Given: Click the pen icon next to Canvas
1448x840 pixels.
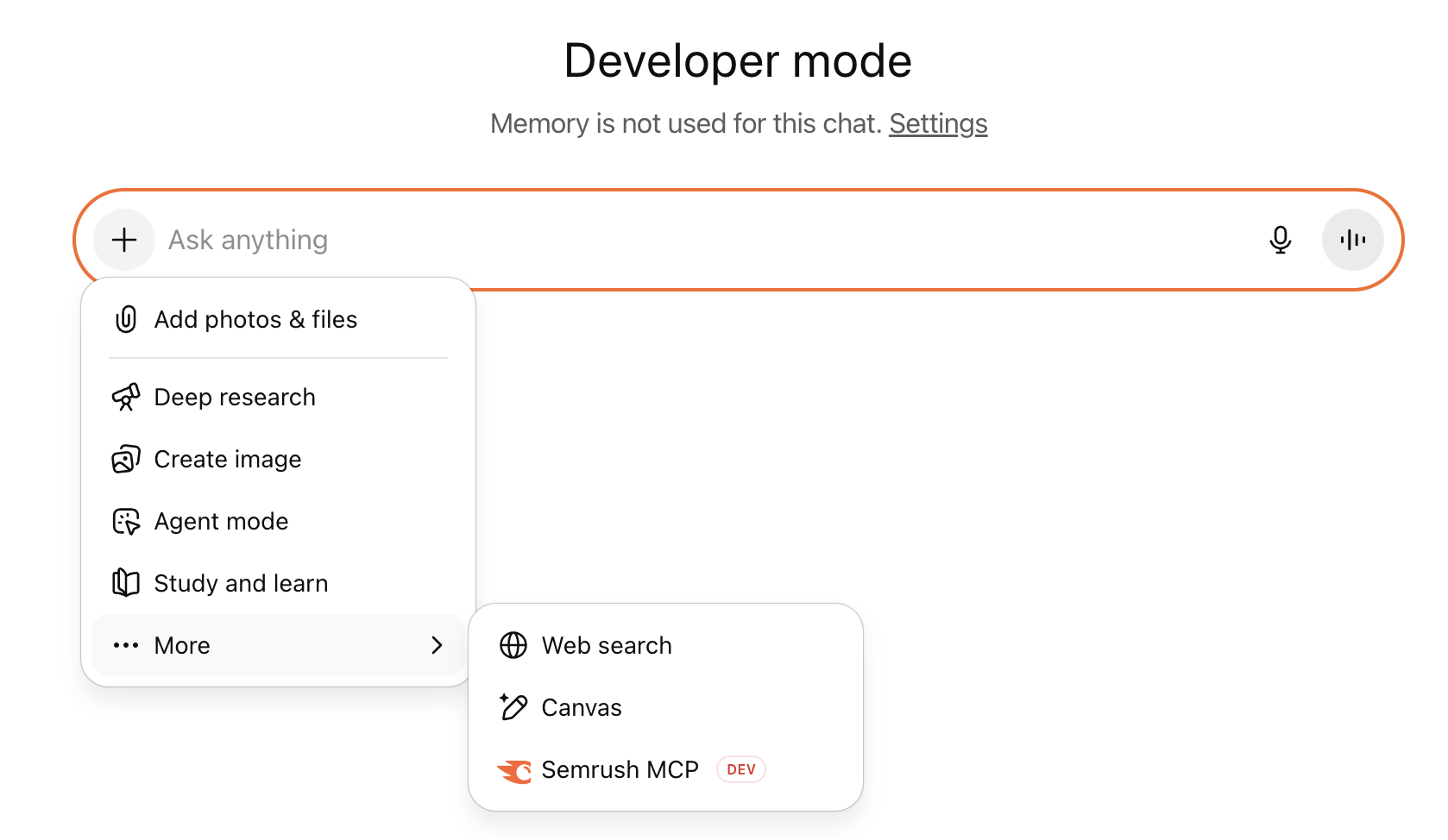Looking at the screenshot, I should coord(513,707).
